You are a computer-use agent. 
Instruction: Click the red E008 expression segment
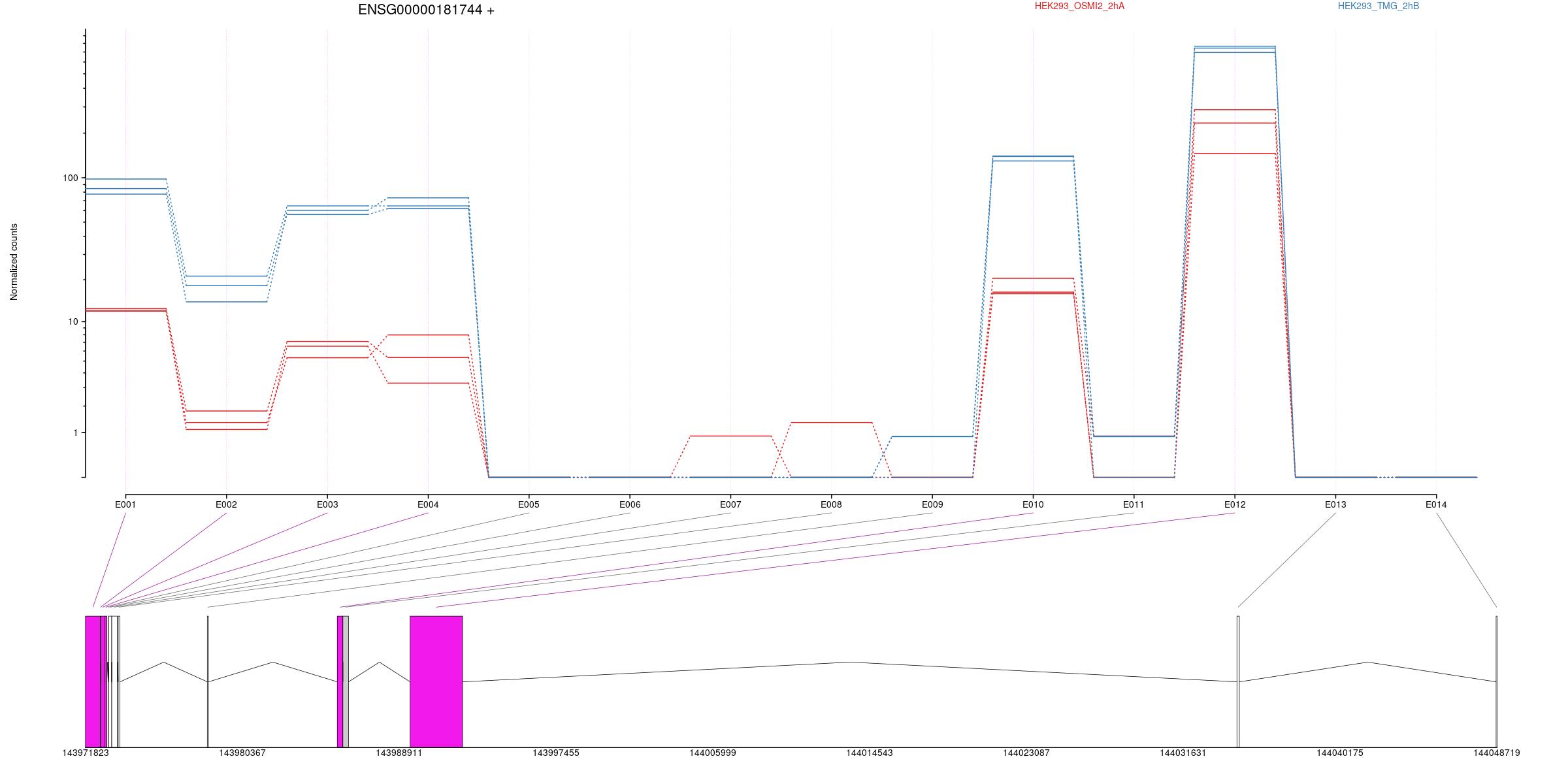point(831,423)
